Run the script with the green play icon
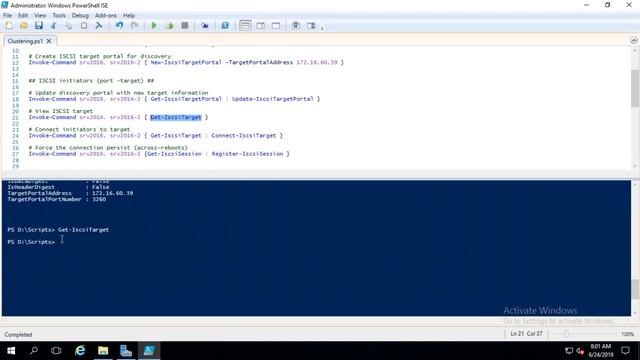 tap(154, 26)
